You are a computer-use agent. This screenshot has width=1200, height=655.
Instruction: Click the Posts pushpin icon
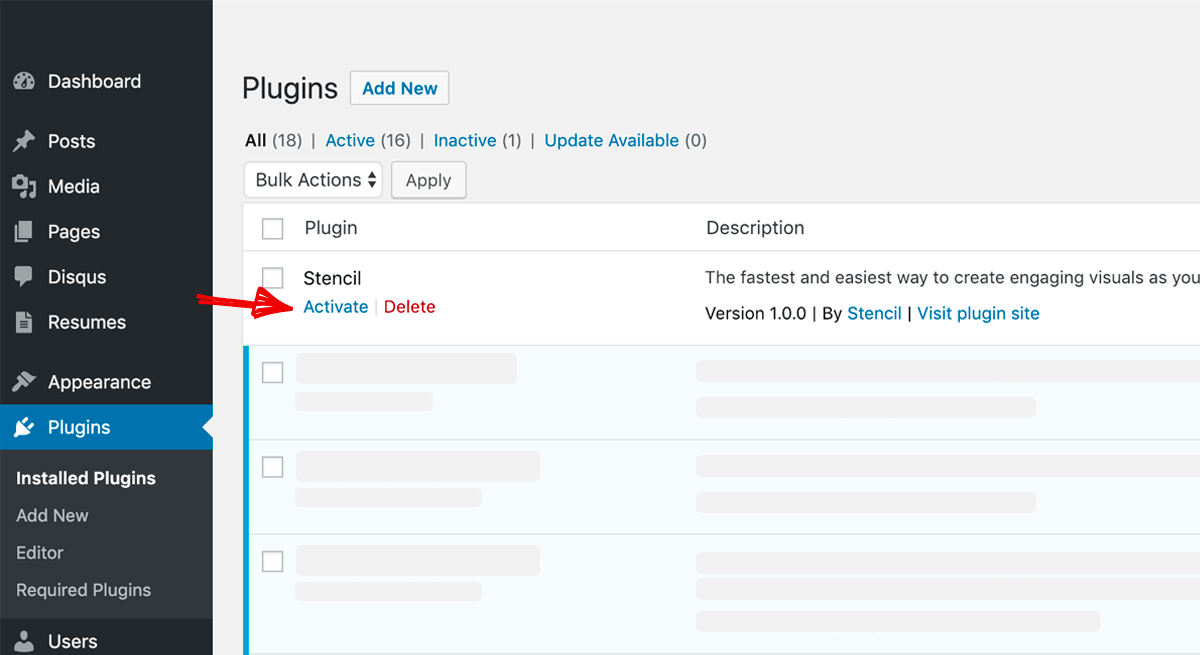tap(24, 142)
